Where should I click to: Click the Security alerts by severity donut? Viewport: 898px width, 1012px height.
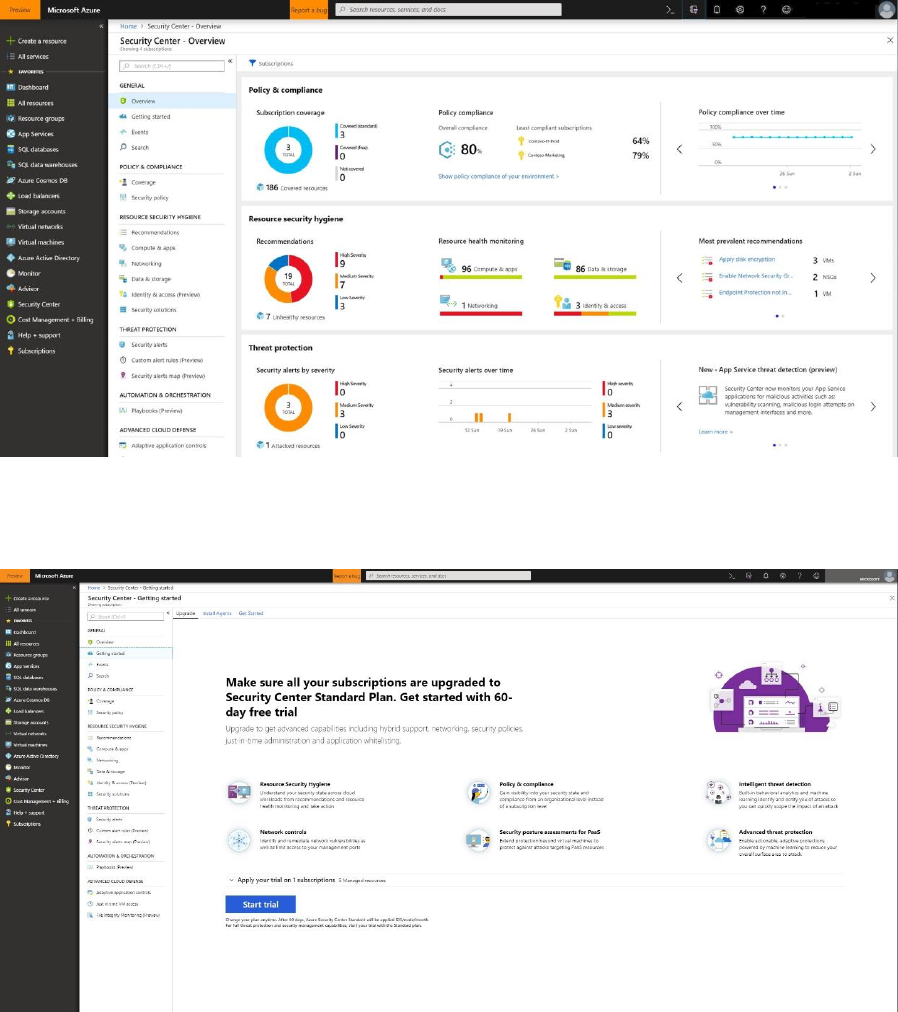pyautogui.click(x=288, y=407)
